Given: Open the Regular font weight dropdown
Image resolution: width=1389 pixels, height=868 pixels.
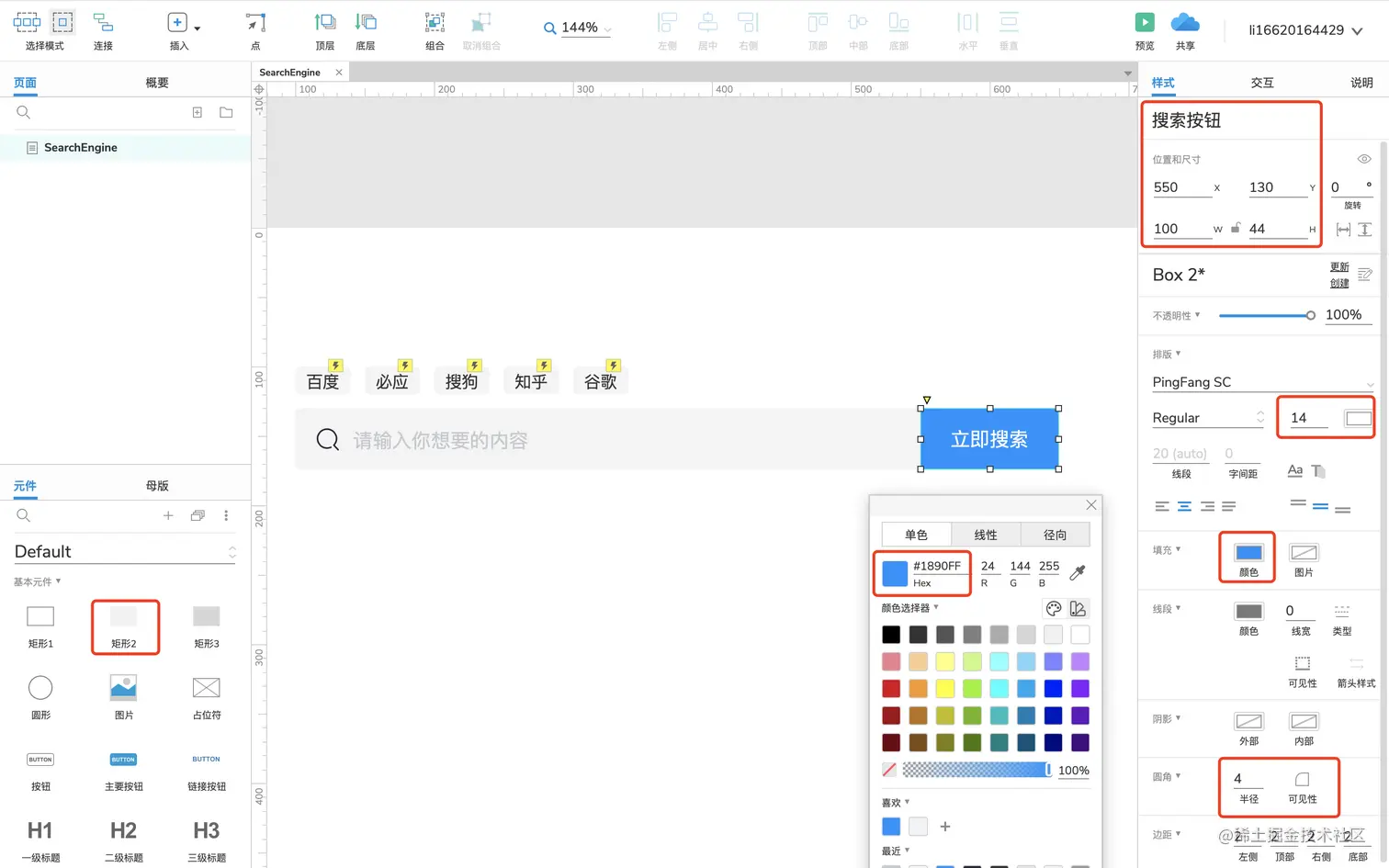Looking at the screenshot, I should [1209, 417].
